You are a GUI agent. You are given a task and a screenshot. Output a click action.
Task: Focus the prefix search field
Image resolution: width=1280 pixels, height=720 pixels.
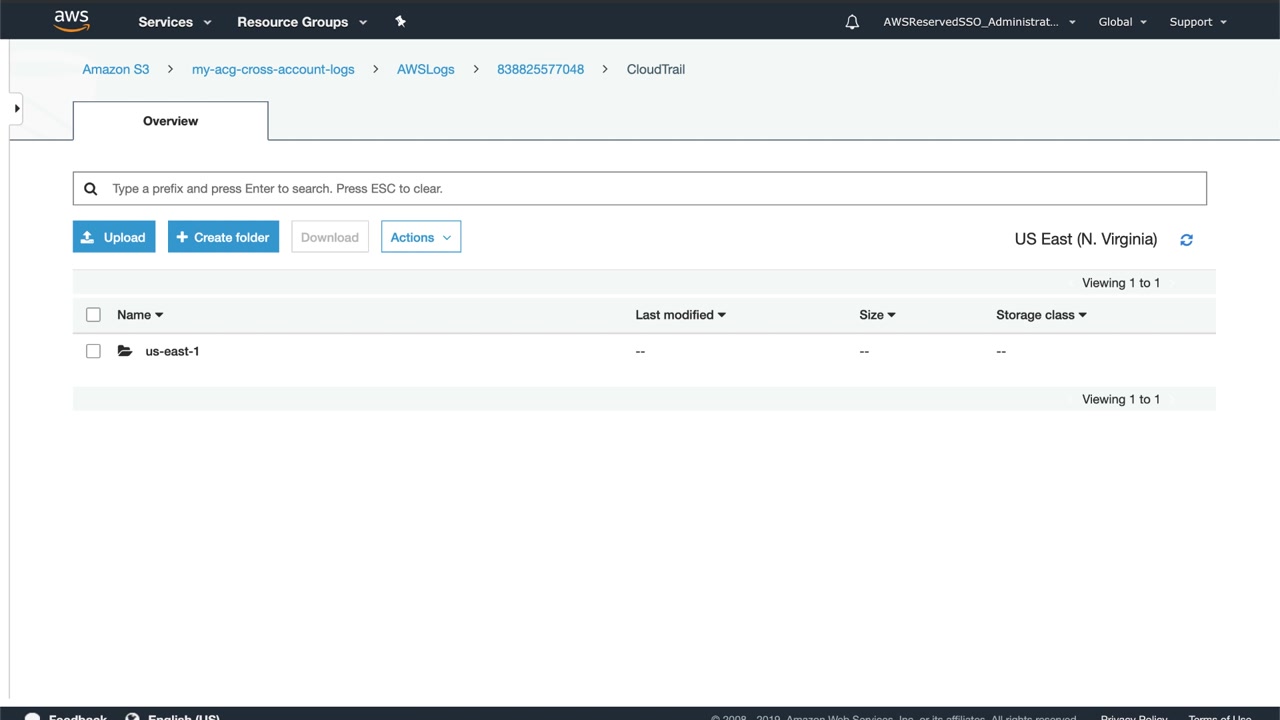click(x=640, y=188)
